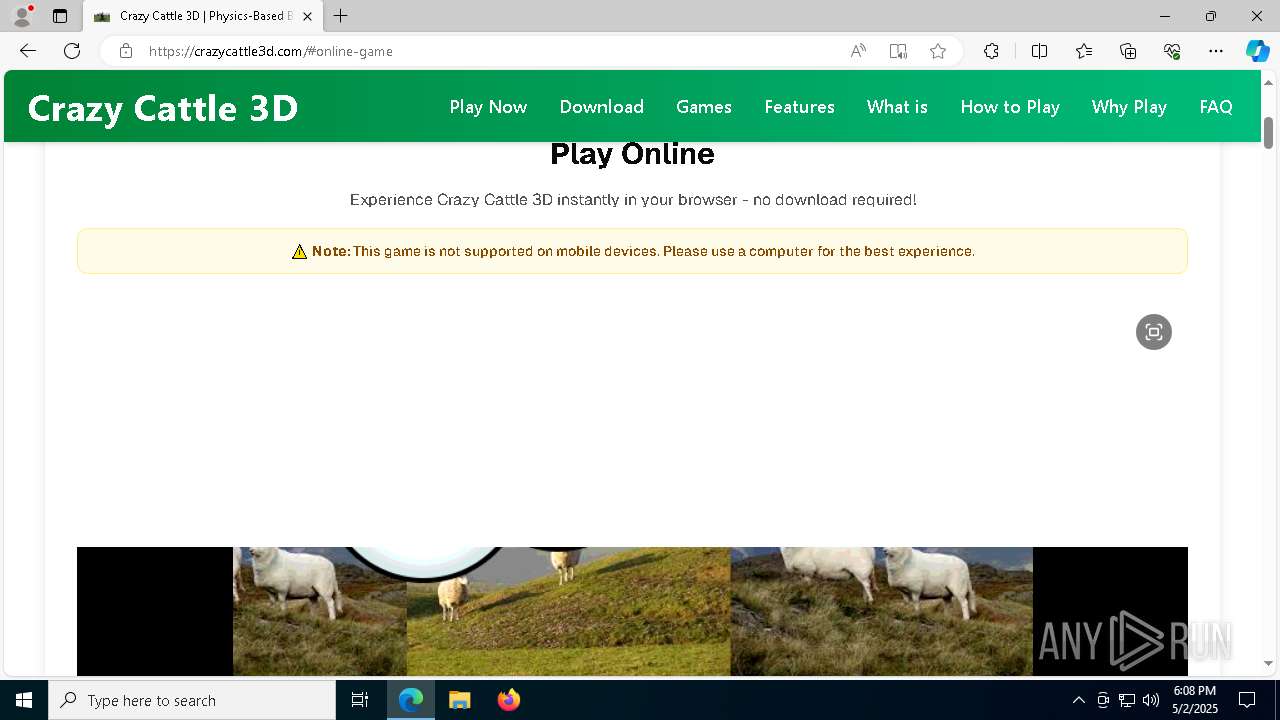Open the Download nav link
1280x720 pixels.
(x=602, y=107)
